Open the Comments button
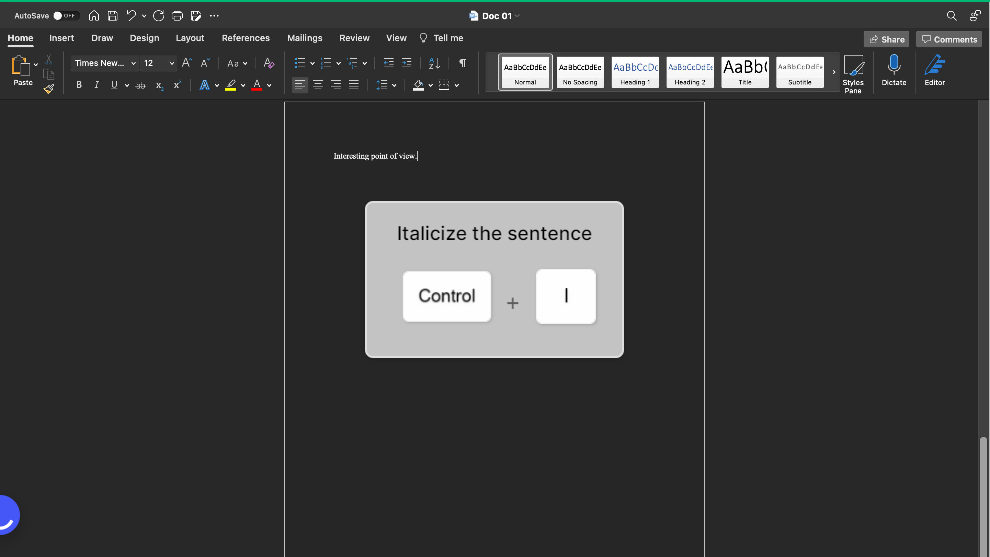Viewport: 990px width, 557px height. [x=949, y=39]
